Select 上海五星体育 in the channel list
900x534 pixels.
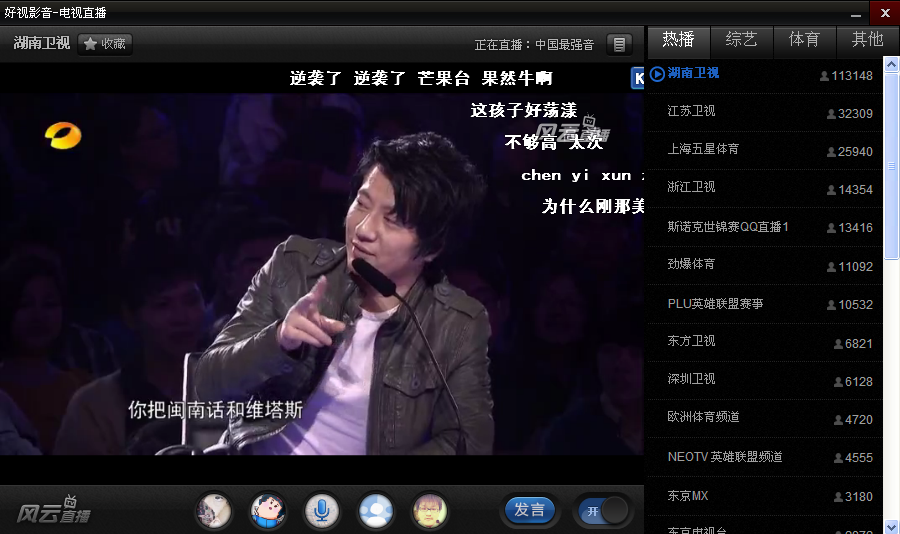coord(703,149)
